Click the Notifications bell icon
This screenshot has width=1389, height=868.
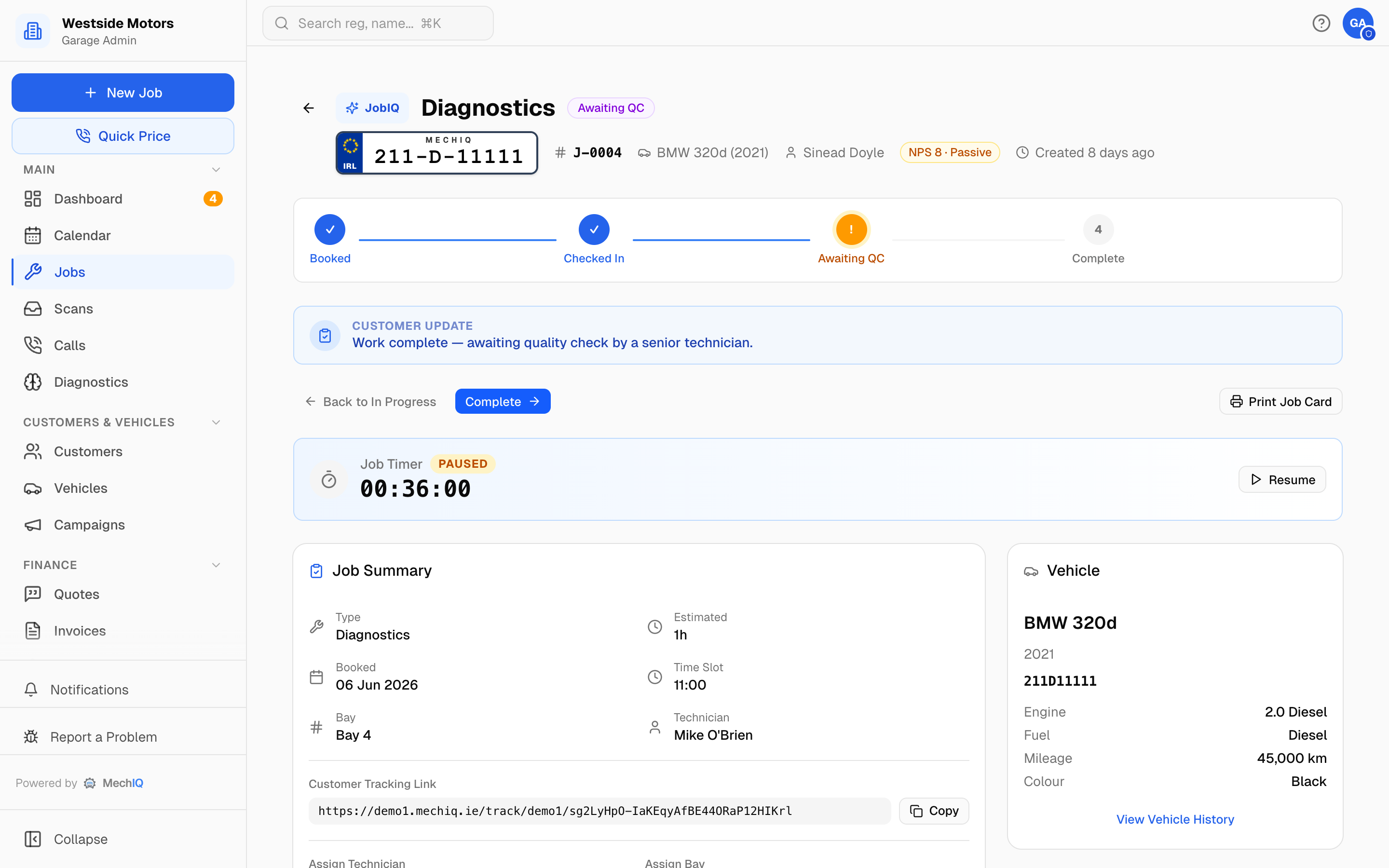coord(31,690)
